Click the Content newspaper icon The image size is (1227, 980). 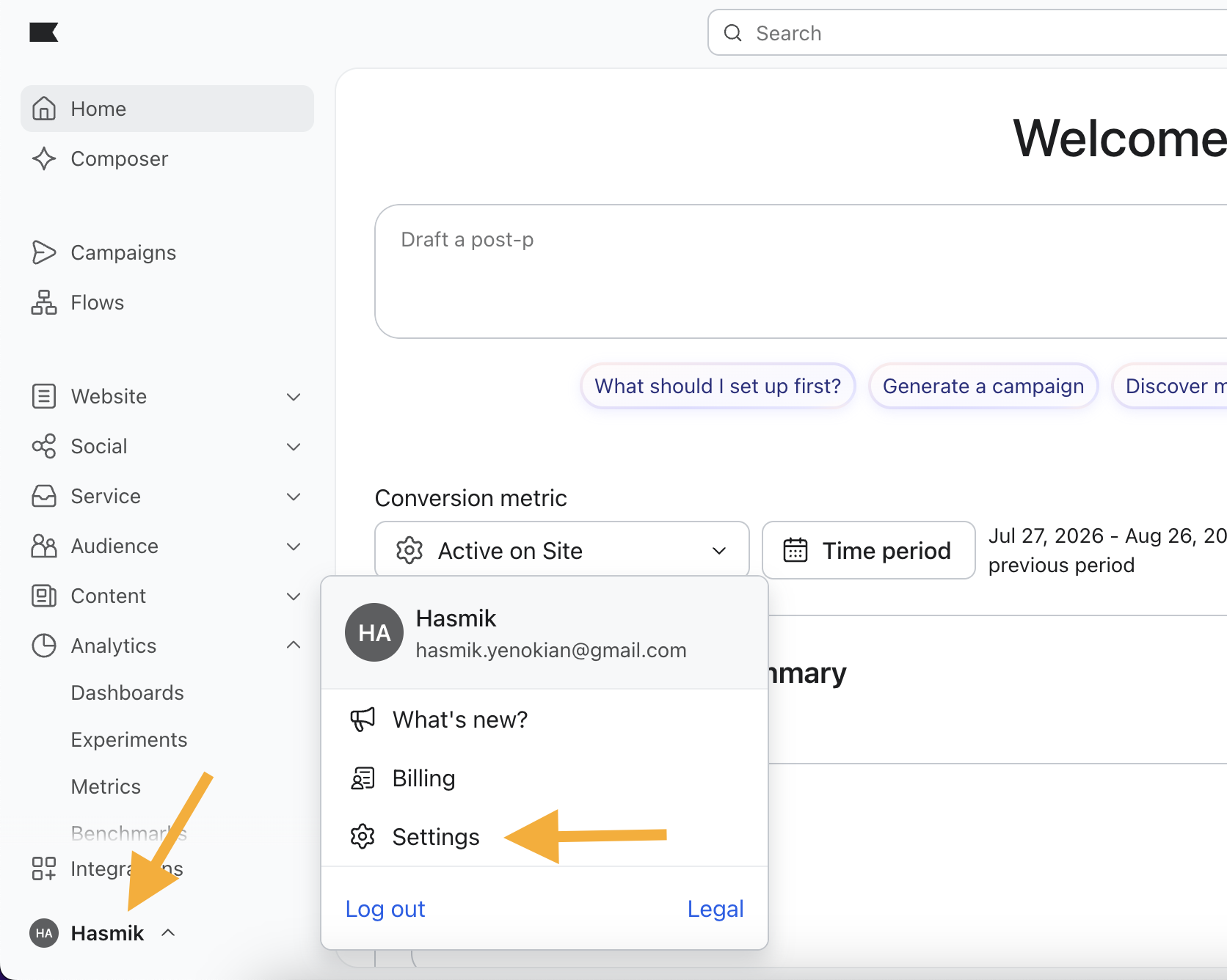44,596
